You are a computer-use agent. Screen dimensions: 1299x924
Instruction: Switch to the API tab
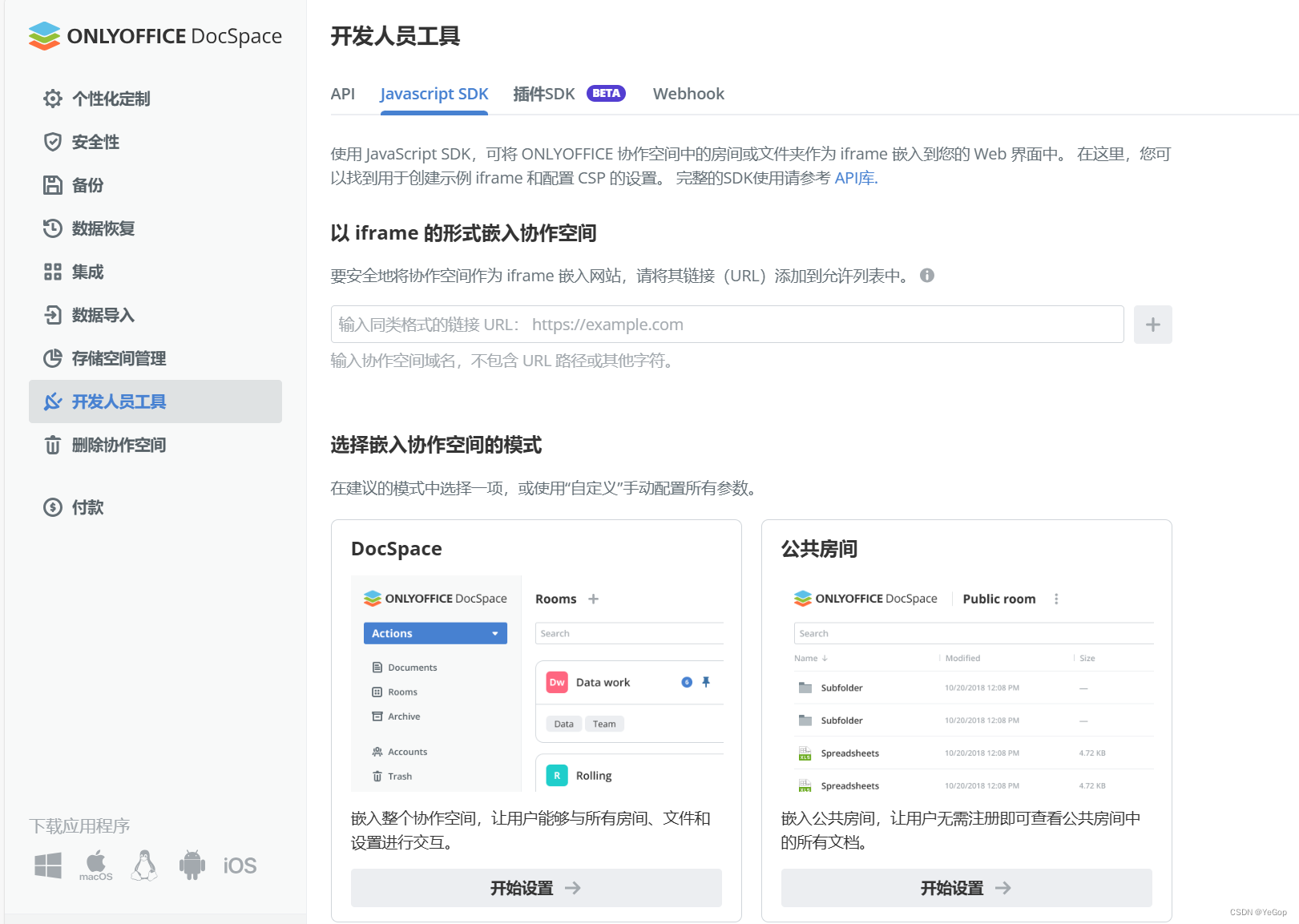click(x=343, y=94)
